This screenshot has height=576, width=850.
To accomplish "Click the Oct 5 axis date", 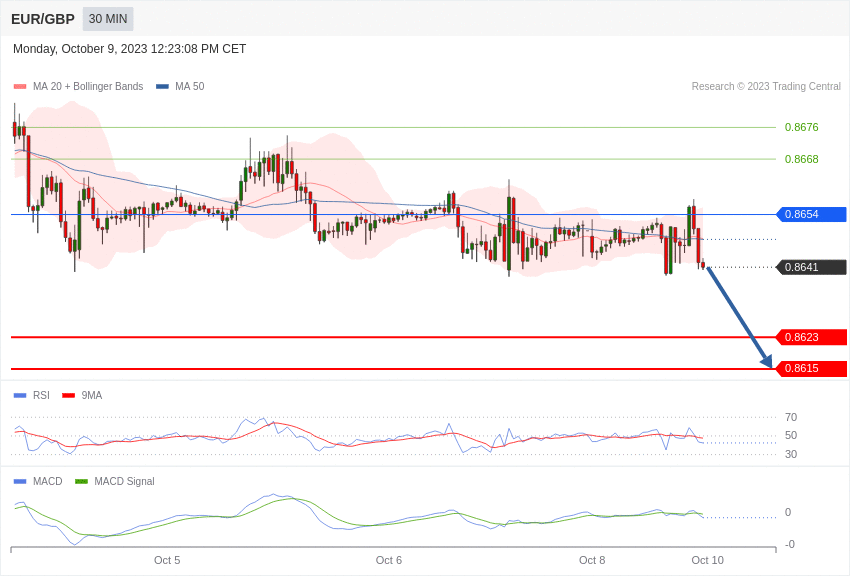I will point(167,560).
